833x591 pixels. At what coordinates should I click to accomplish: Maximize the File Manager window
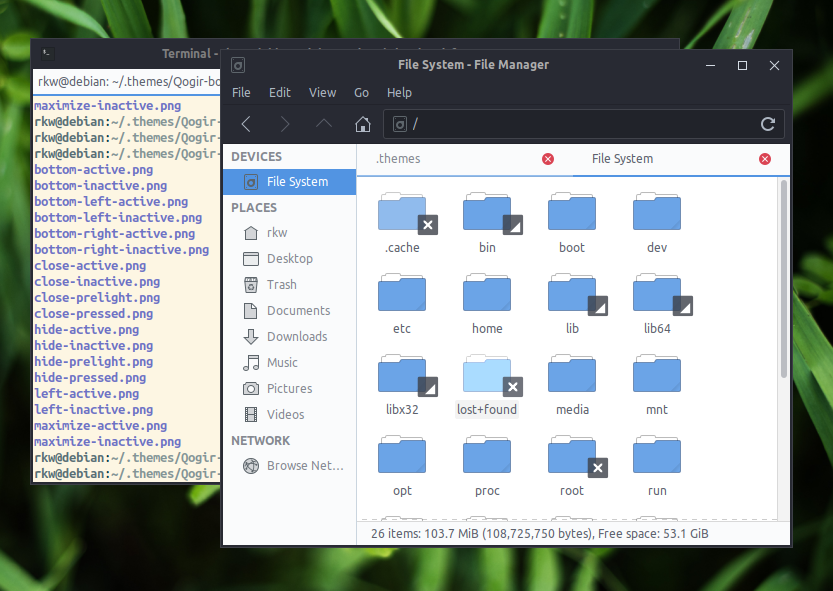click(x=742, y=65)
